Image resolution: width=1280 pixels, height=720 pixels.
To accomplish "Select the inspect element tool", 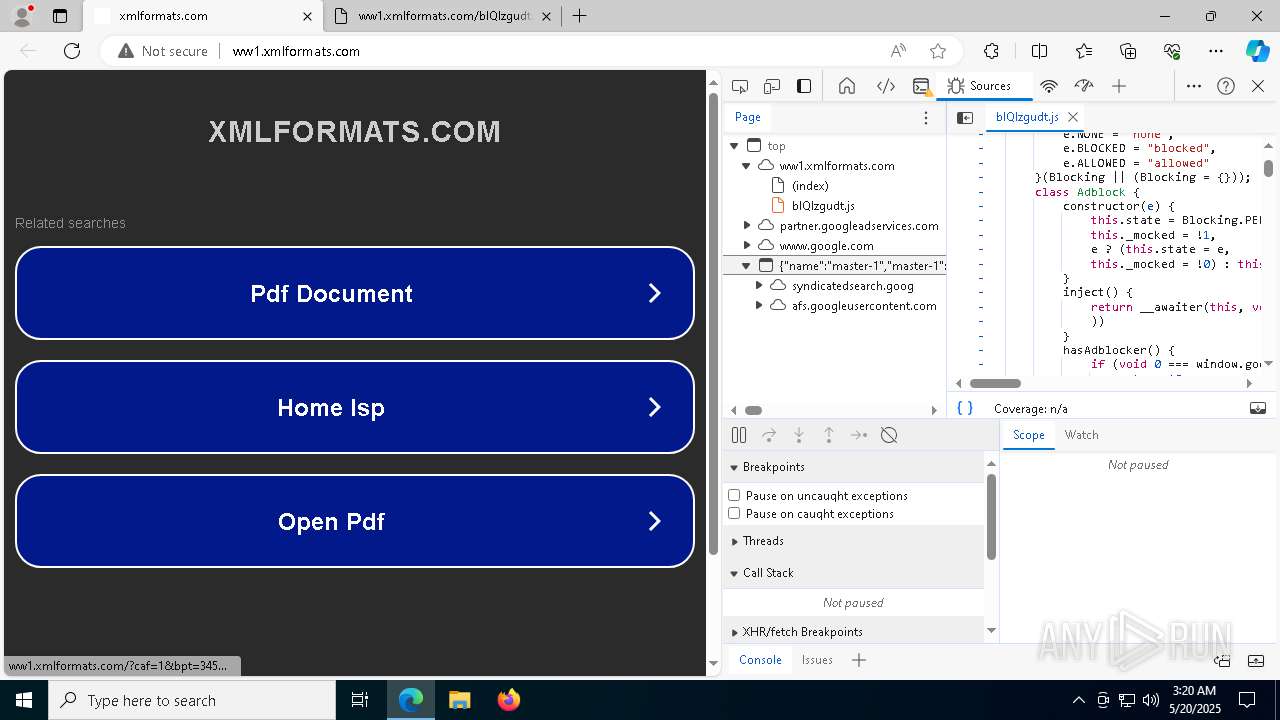I will (740, 86).
